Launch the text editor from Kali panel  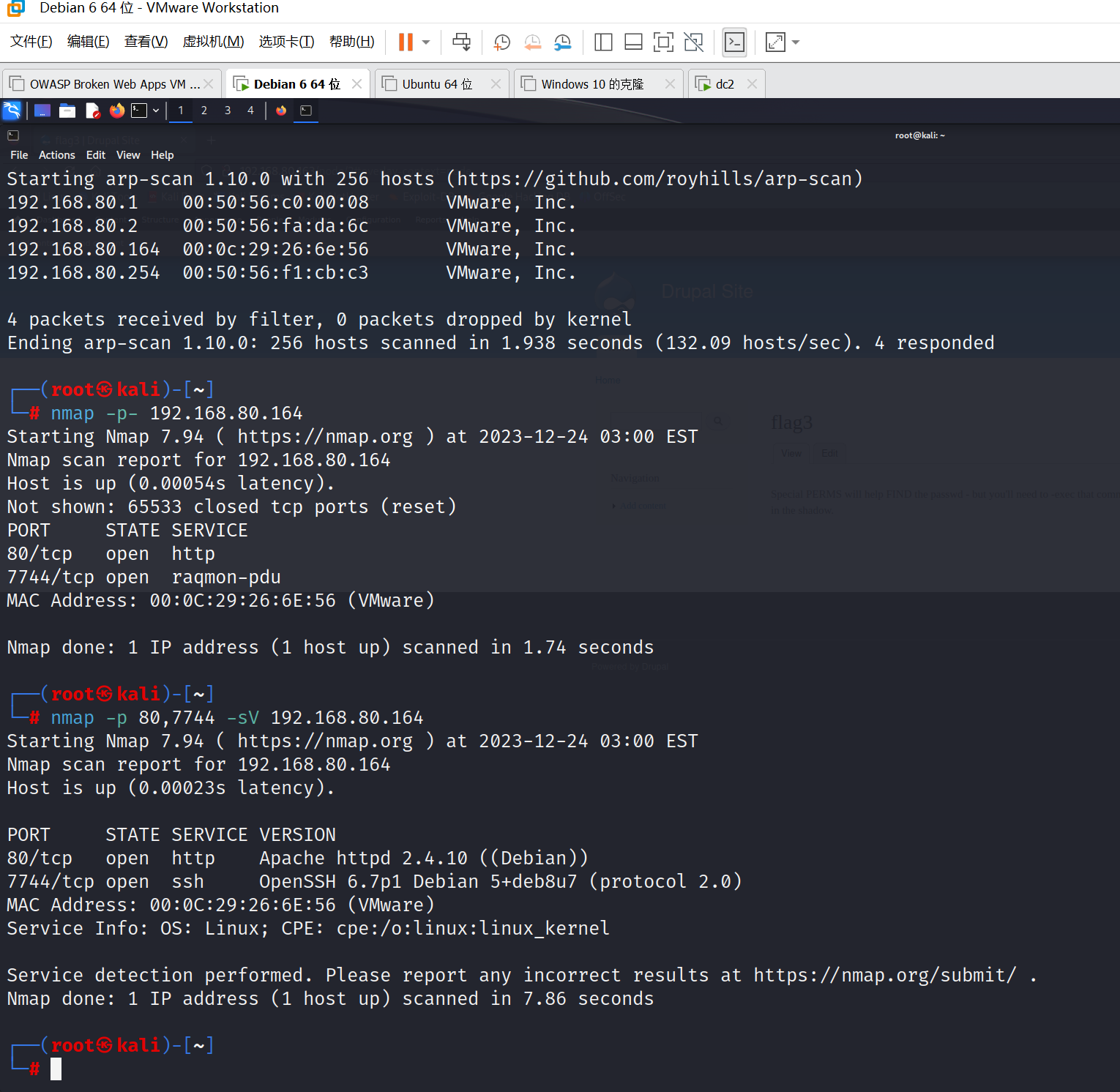(92, 111)
